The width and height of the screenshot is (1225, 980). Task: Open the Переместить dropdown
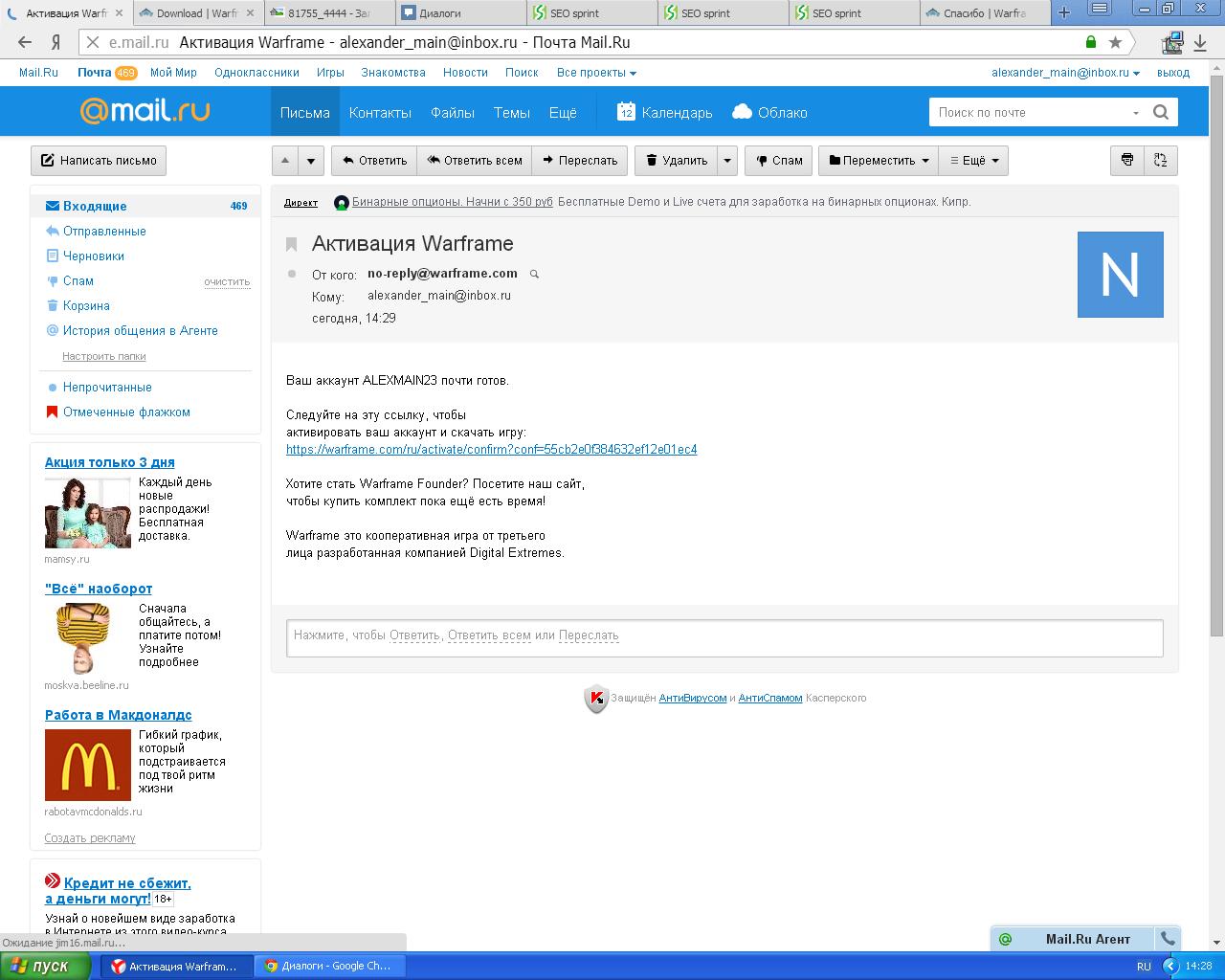879,161
